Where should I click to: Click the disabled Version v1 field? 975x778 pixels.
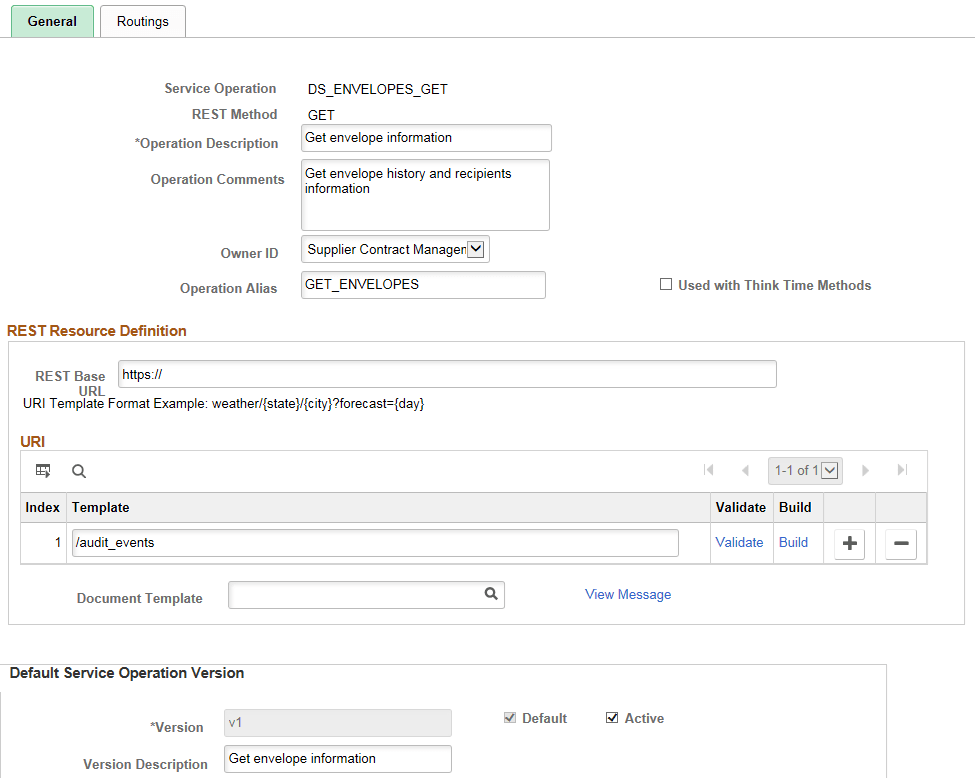point(338,723)
